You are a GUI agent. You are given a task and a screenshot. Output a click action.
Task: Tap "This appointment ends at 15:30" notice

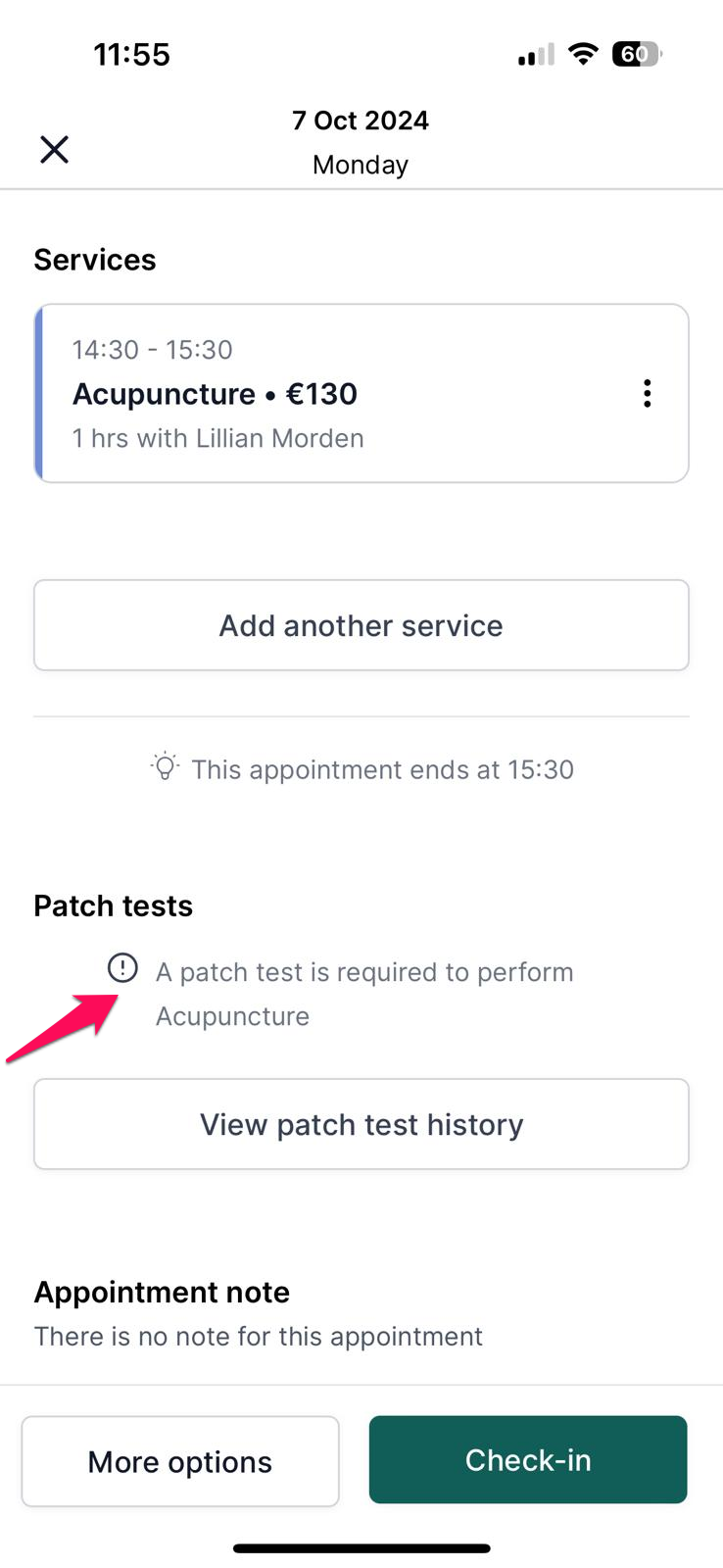point(382,769)
